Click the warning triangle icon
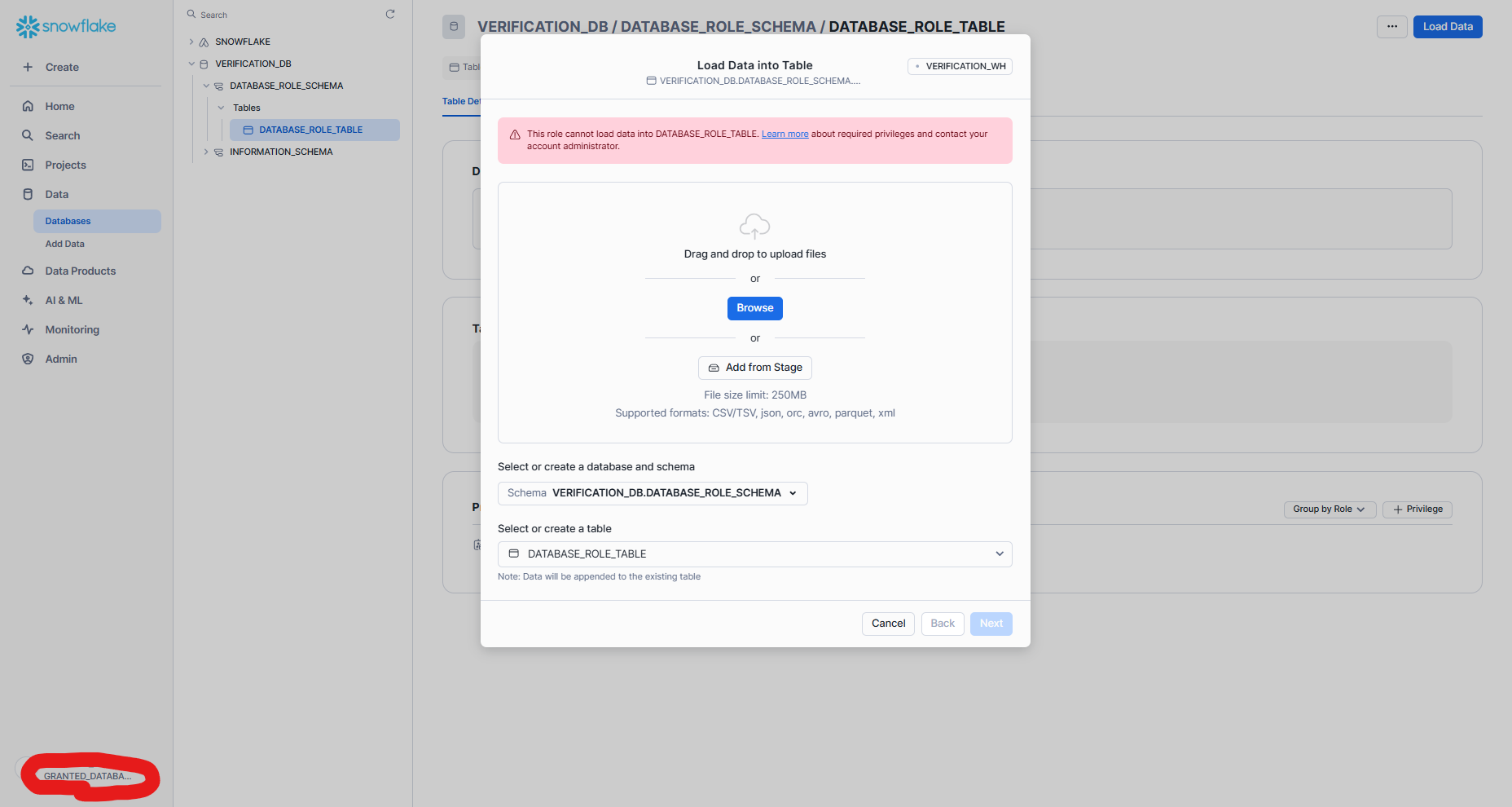The width and height of the screenshot is (1512, 807). pyautogui.click(x=515, y=135)
